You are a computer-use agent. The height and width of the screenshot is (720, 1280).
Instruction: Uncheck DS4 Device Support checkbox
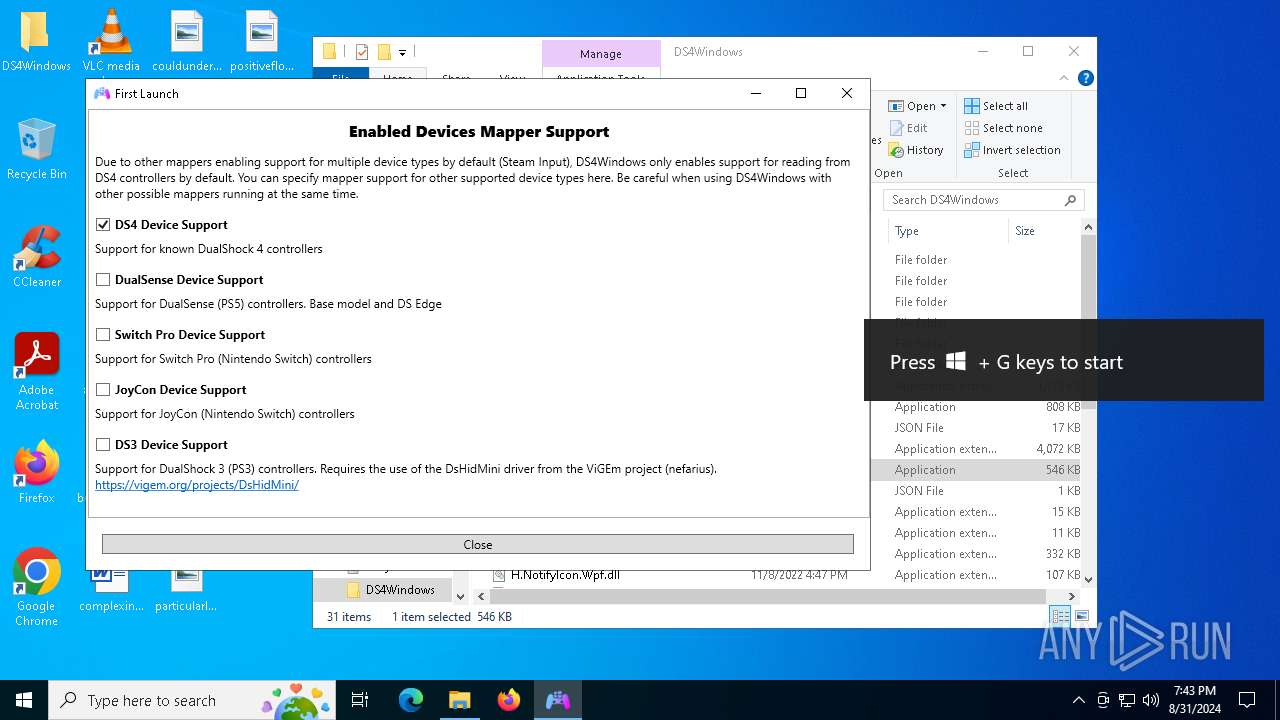[x=103, y=225]
